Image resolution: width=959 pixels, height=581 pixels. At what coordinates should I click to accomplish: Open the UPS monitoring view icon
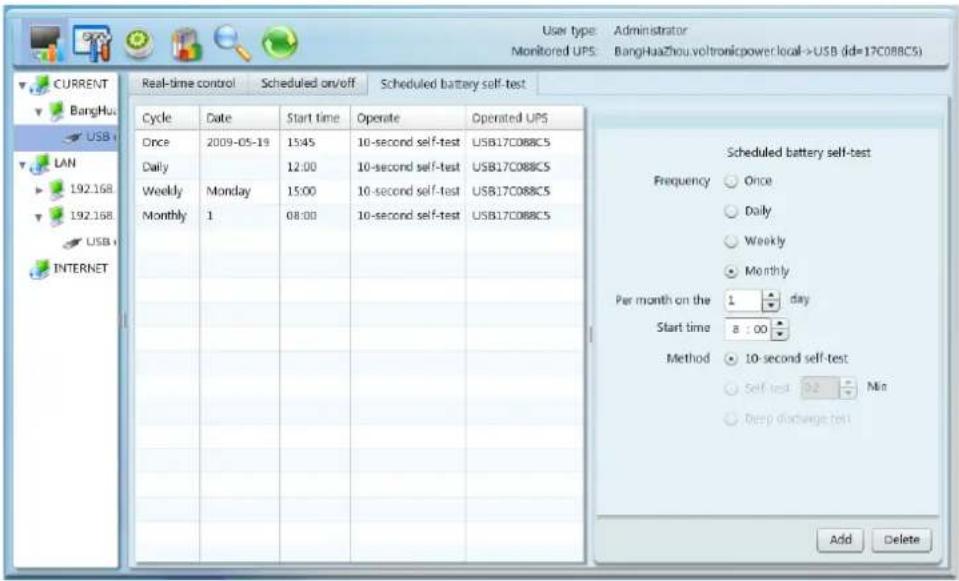tap(46, 43)
